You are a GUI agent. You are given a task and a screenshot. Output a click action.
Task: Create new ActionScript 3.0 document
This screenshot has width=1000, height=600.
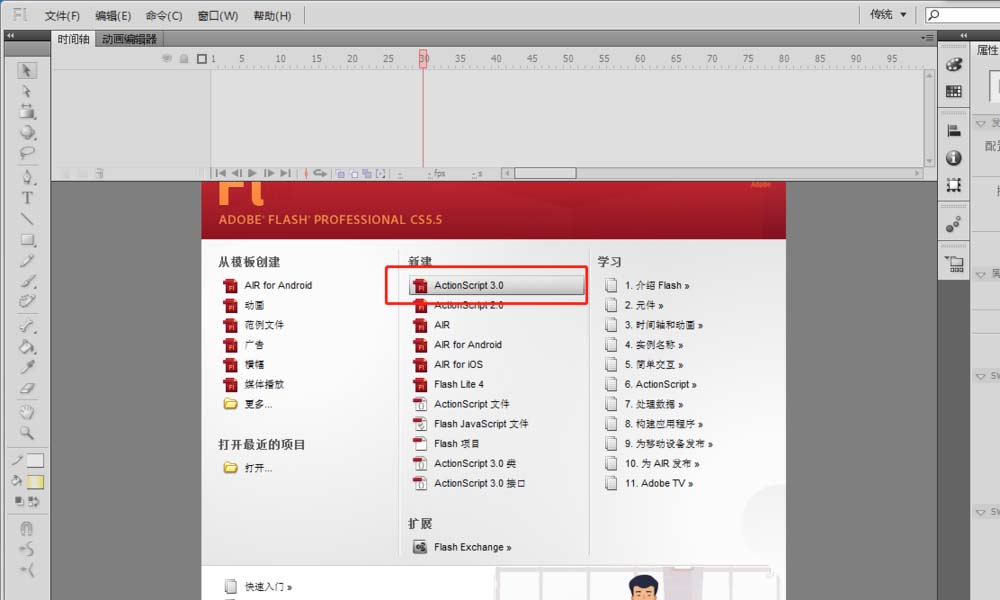tap(497, 285)
